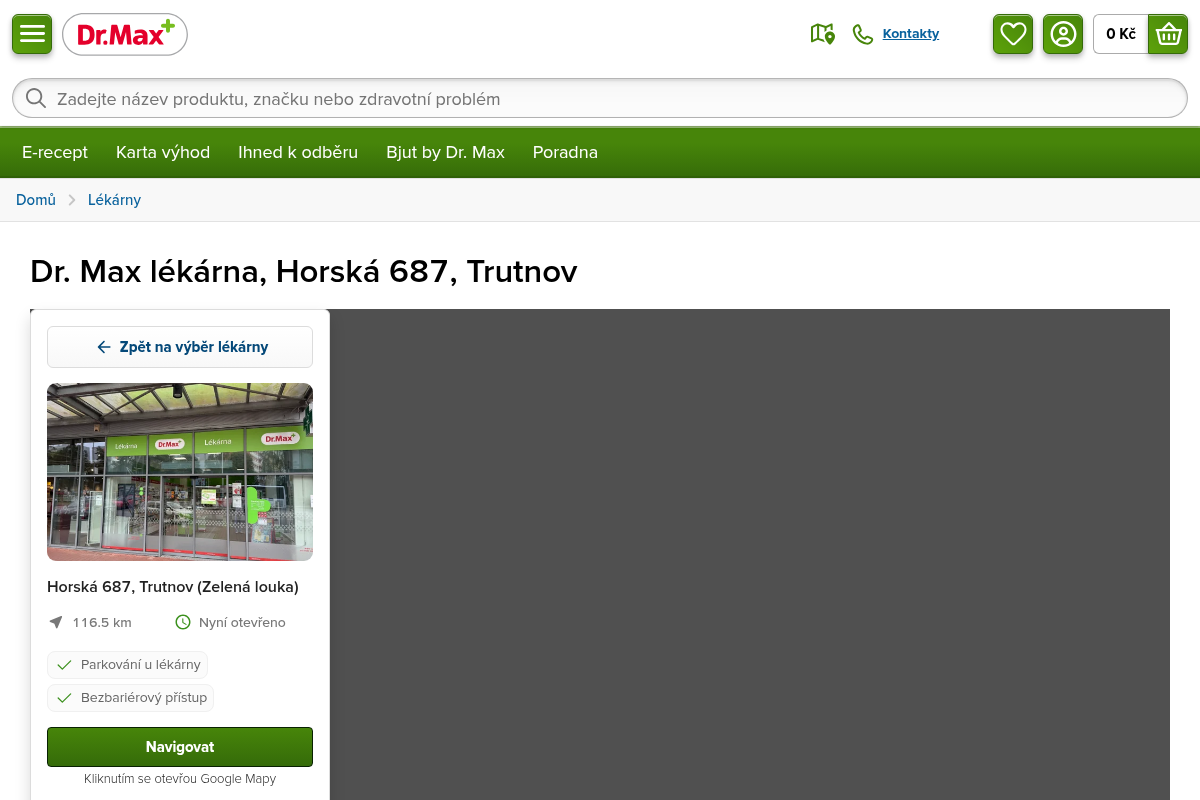
Task: Click the Parkování u lékárny tag
Action: point(128,665)
